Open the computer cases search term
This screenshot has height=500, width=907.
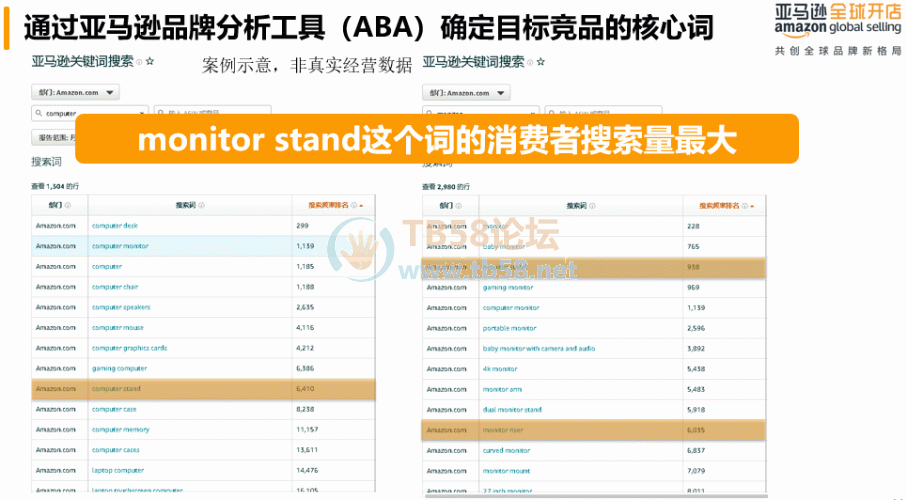[116, 450]
